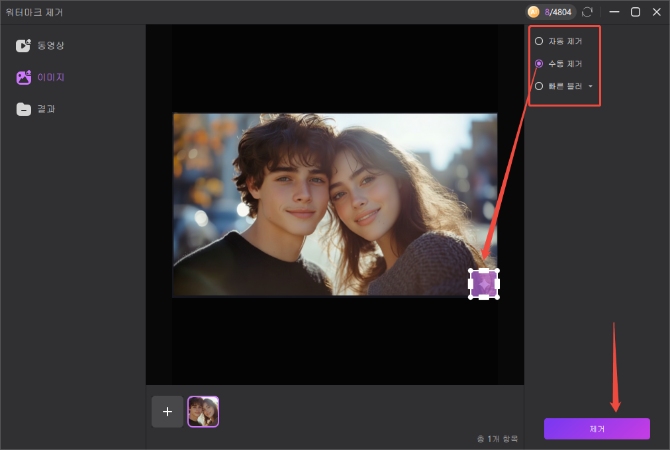Screen dimensions: 670x450
Task: Click the purple sparkle watermark selection box
Action: click(x=484, y=284)
